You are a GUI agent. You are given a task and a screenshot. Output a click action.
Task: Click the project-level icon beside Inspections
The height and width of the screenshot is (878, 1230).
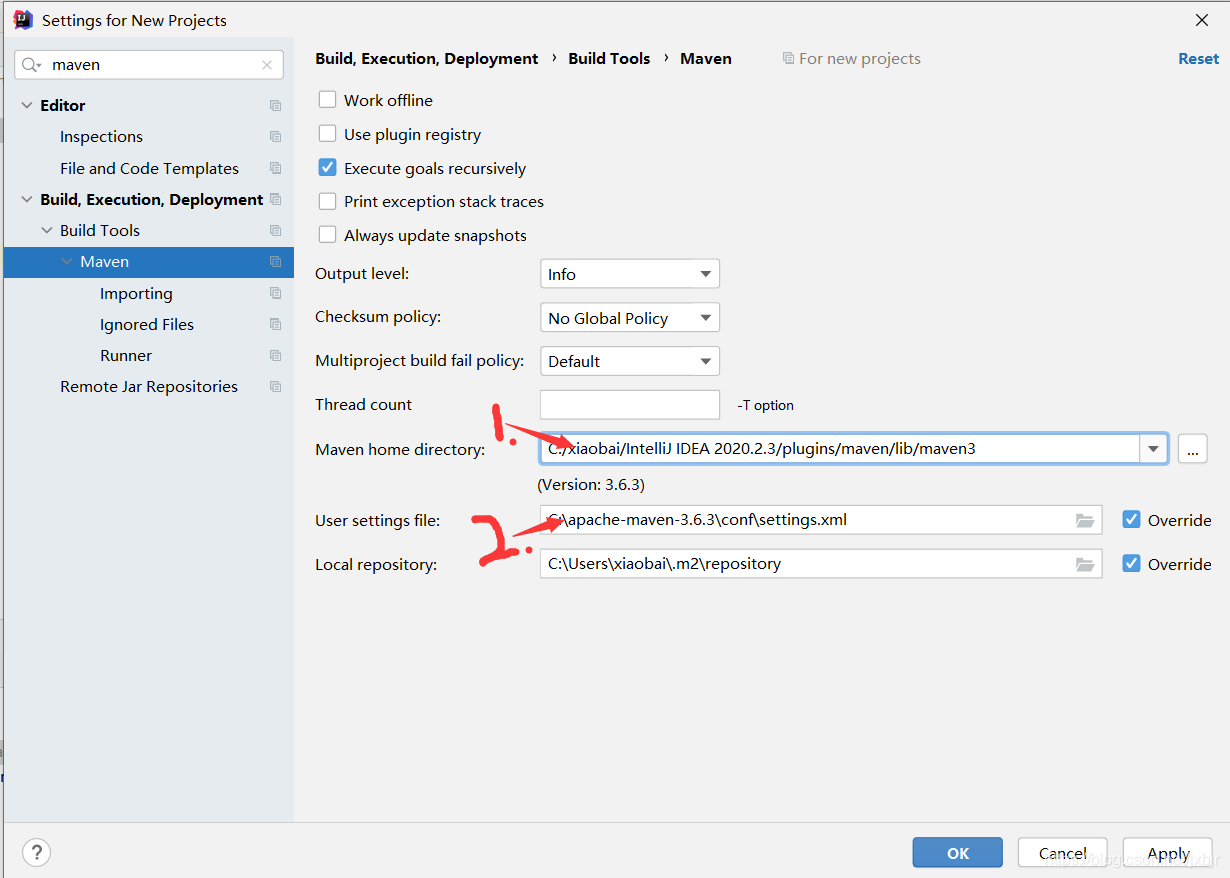(275, 137)
